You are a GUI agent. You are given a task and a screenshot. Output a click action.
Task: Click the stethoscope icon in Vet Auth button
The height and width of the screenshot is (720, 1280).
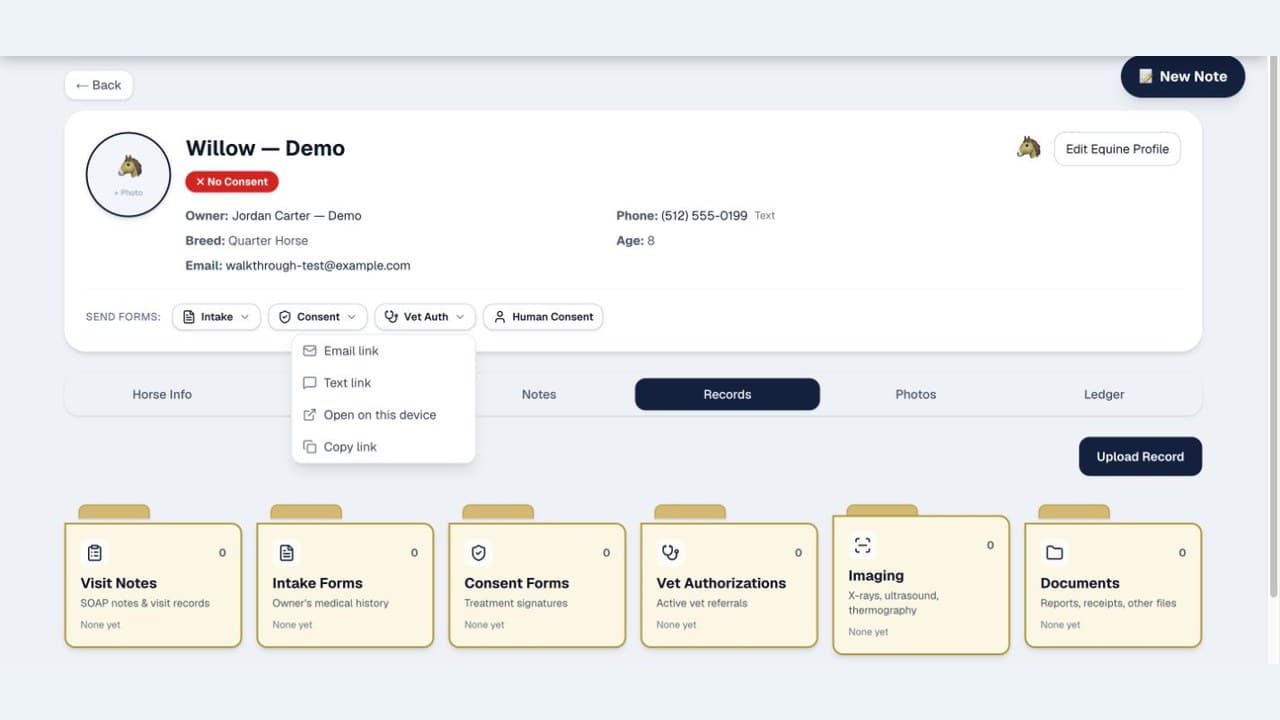pos(391,317)
